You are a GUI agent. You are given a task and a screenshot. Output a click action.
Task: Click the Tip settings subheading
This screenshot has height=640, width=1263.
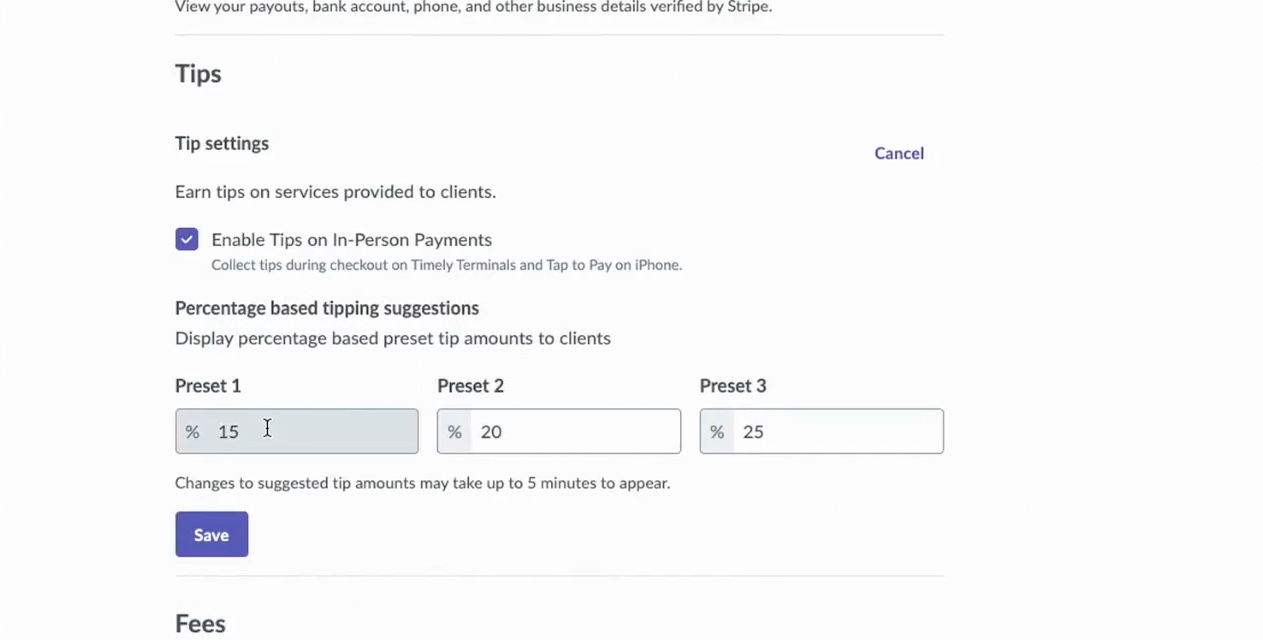click(222, 144)
